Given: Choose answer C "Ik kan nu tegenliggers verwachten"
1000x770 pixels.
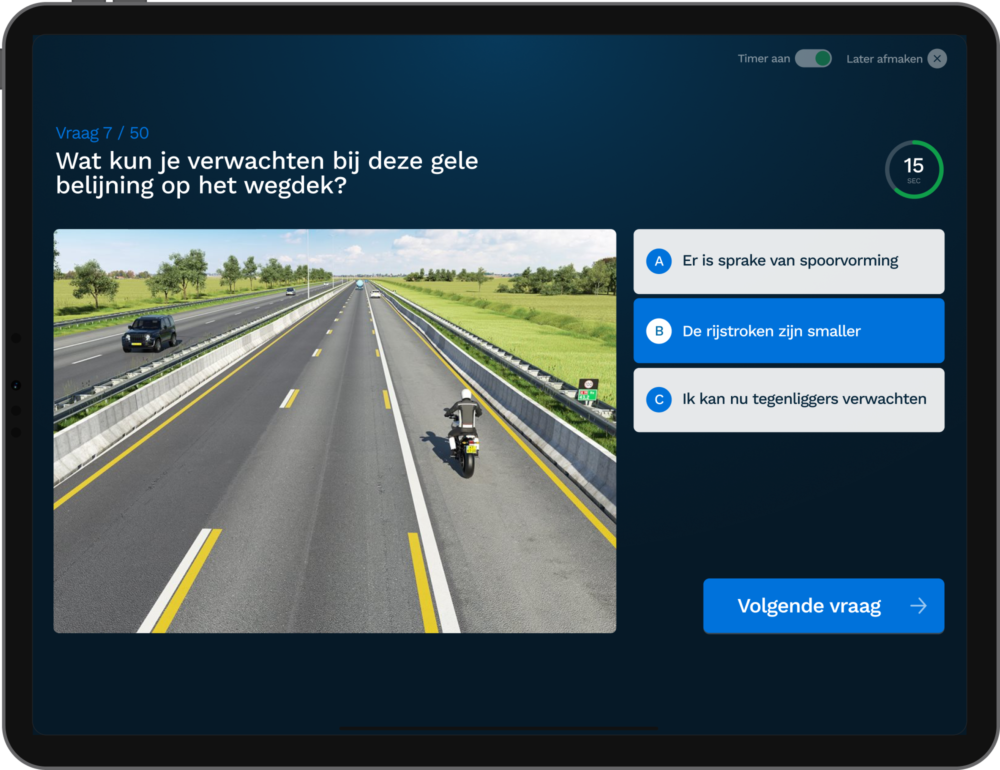Looking at the screenshot, I should (x=788, y=399).
